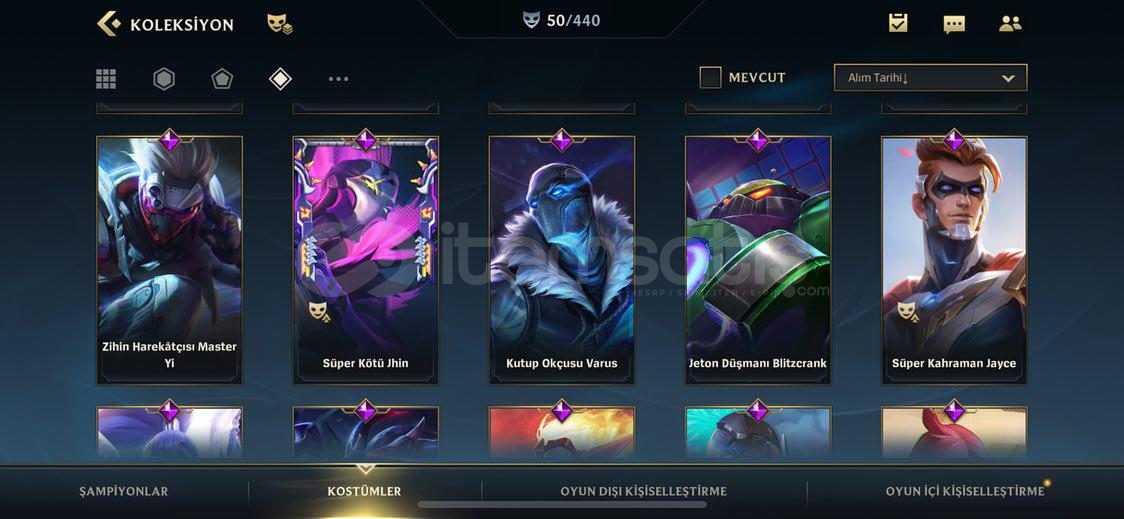Open Kutup Okçusu Varus skin card
This screenshot has width=1124, height=519.
562,260
